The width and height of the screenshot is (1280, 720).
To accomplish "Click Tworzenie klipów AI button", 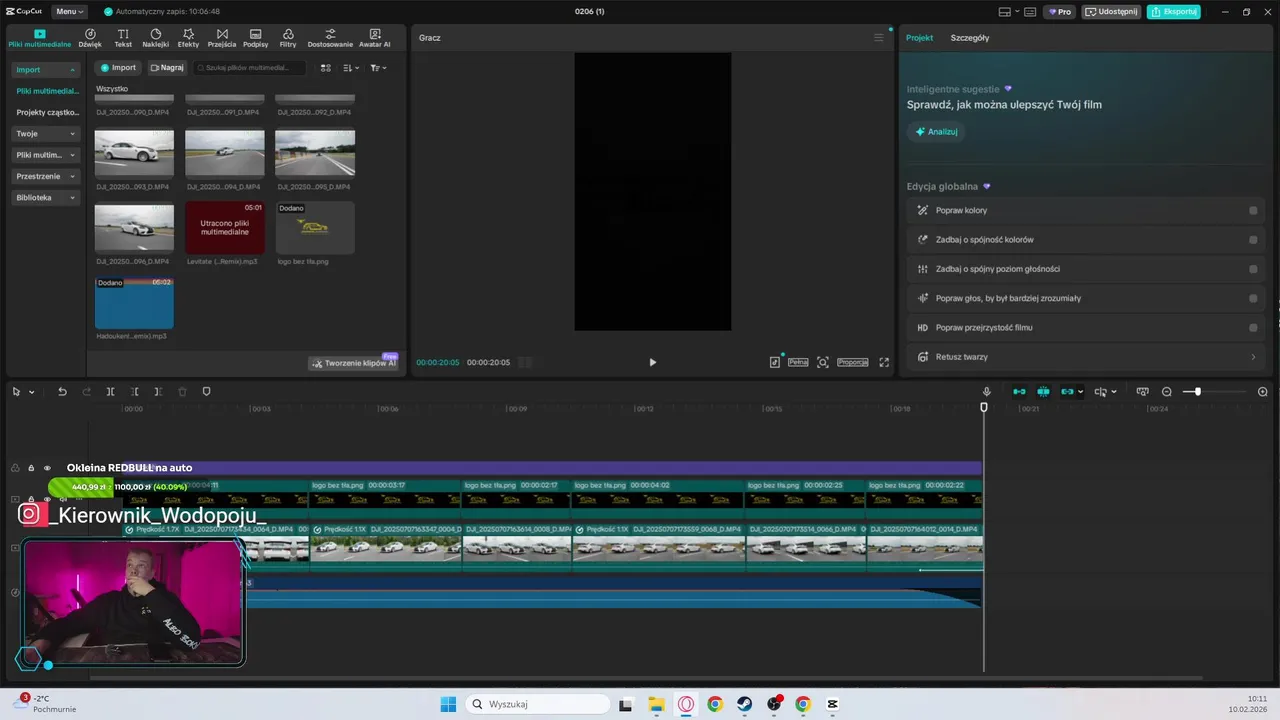I will pos(354,363).
